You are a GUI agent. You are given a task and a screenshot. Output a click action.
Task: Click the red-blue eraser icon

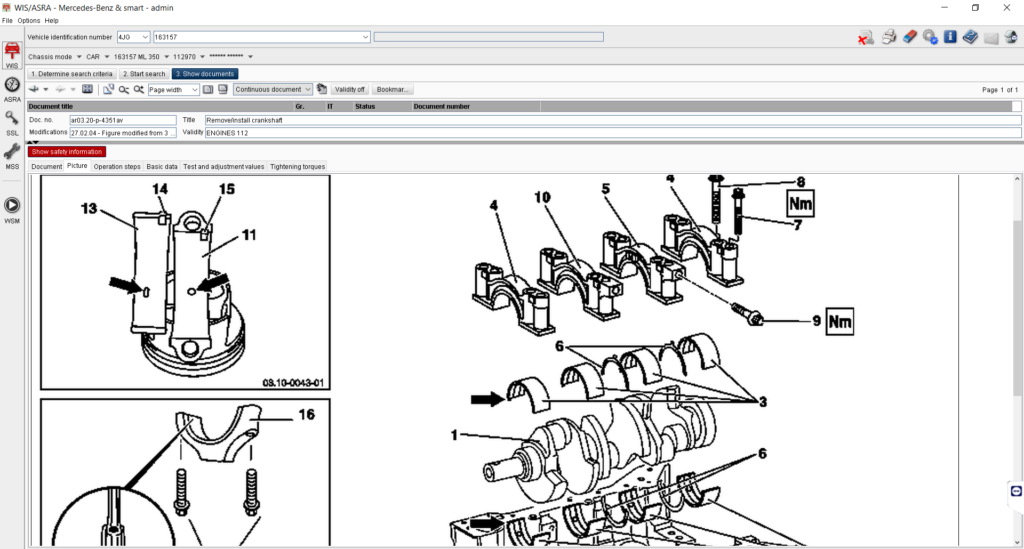pos(910,37)
